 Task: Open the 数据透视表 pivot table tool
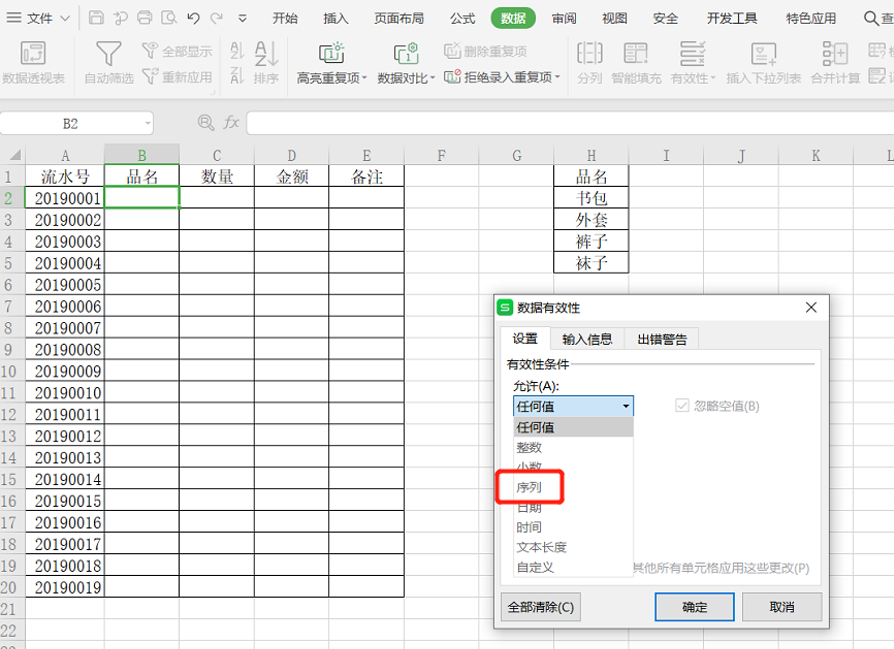[33, 62]
